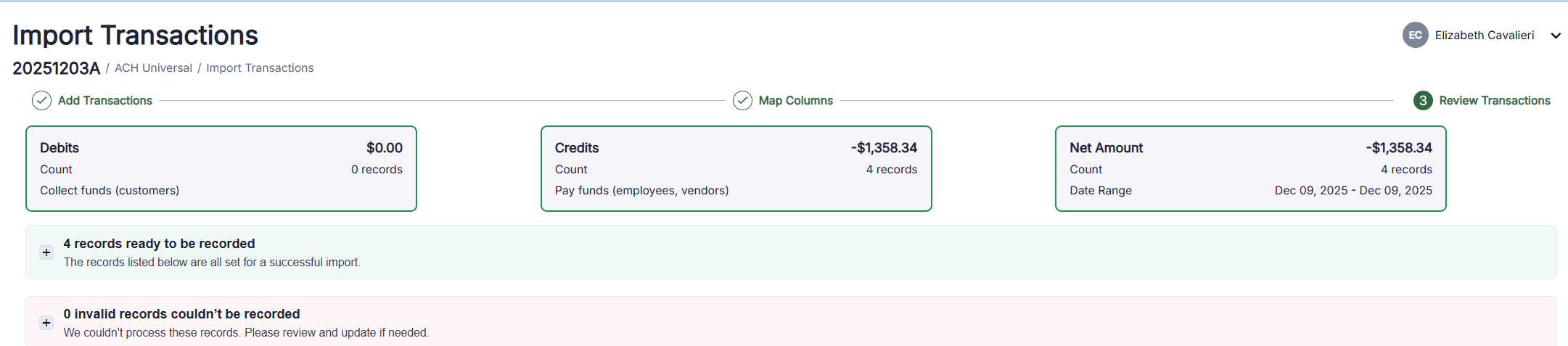
Task: Click the EC user avatar circle
Action: [x=1415, y=35]
